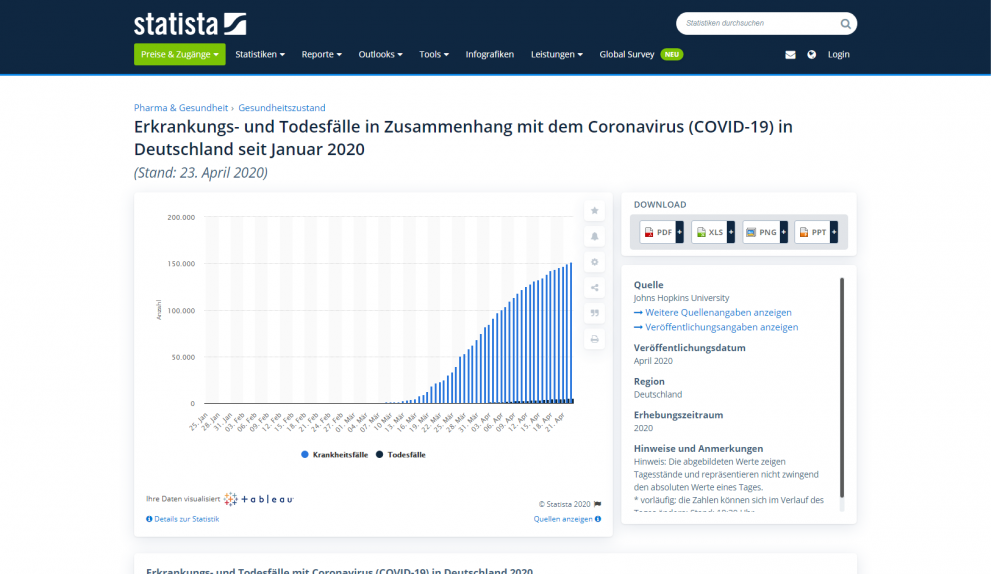
Task: Click the star favorite icon beside chart
Action: tap(595, 211)
